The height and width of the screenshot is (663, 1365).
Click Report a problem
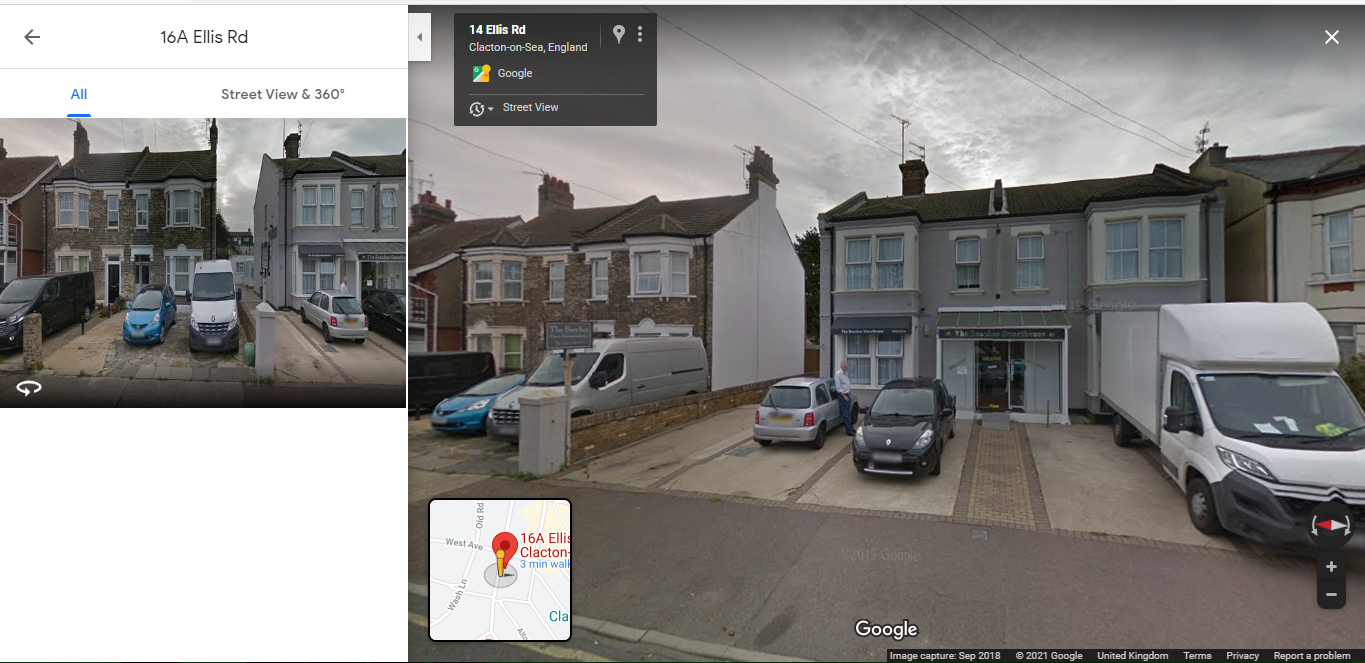pyautogui.click(x=1312, y=656)
